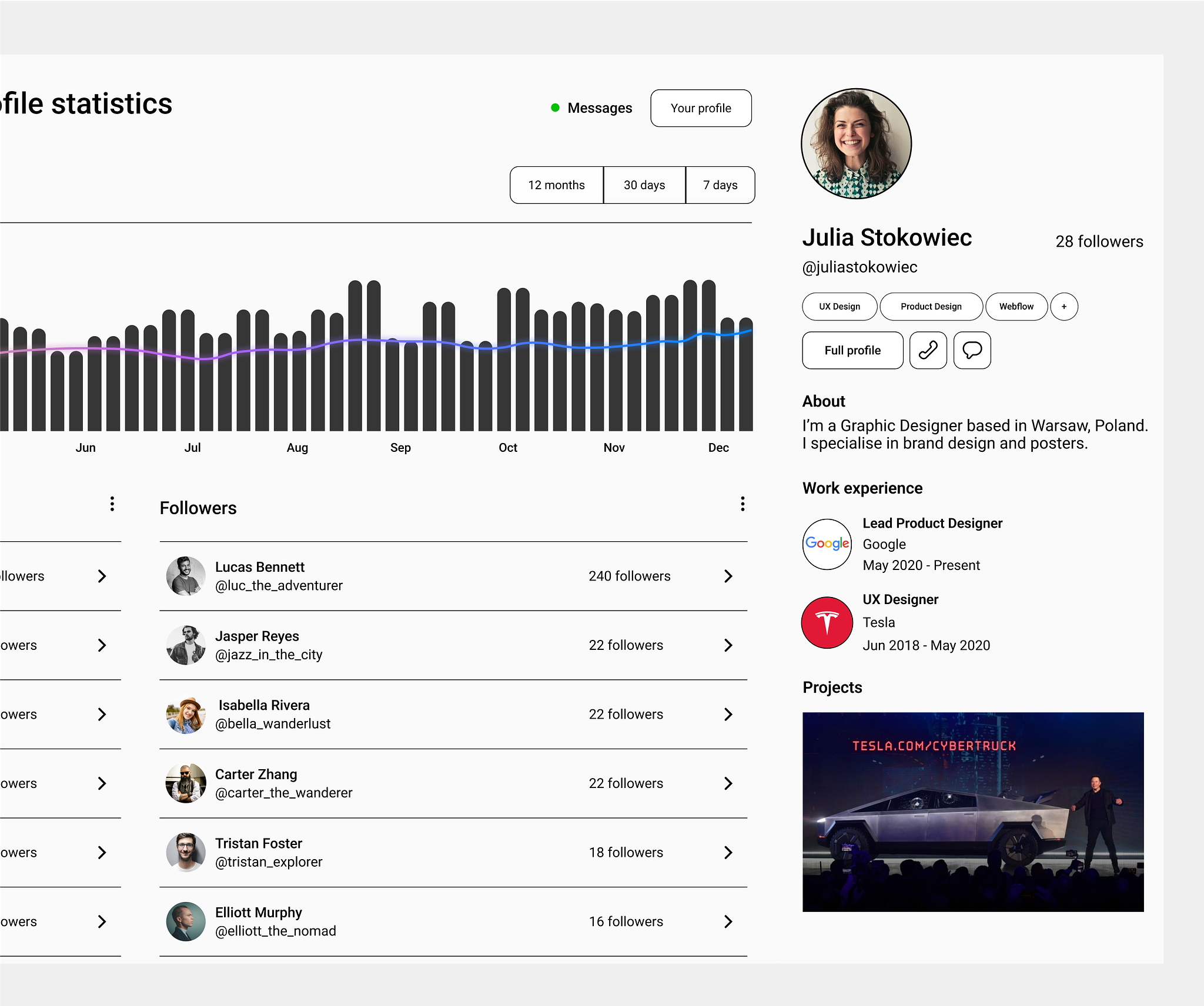Click Julia Stokowiec's profile photo
Image resolution: width=1204 pixels, height=1006 pixels.
tap(857, 143)
